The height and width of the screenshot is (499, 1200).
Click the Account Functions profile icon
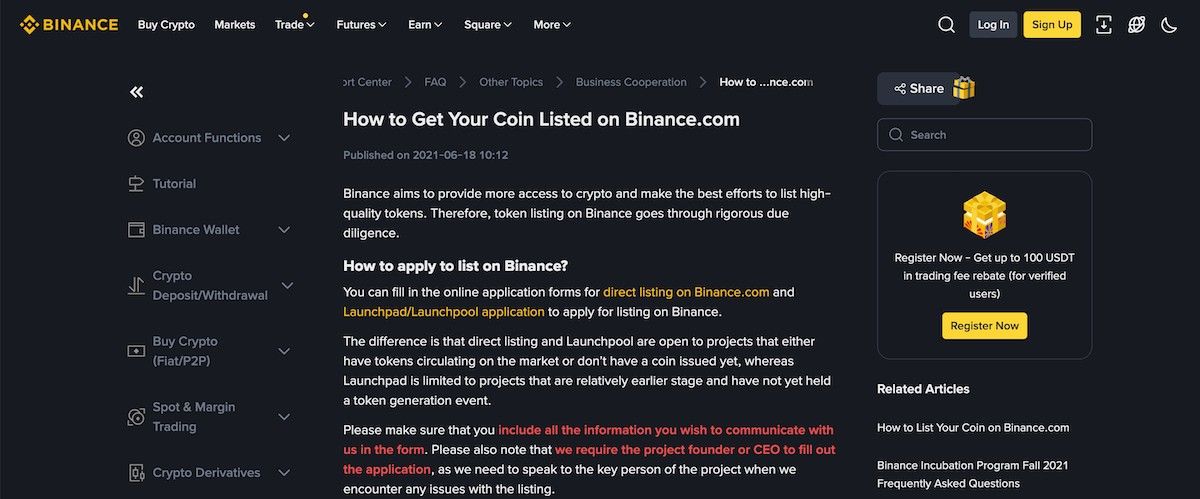137,138
